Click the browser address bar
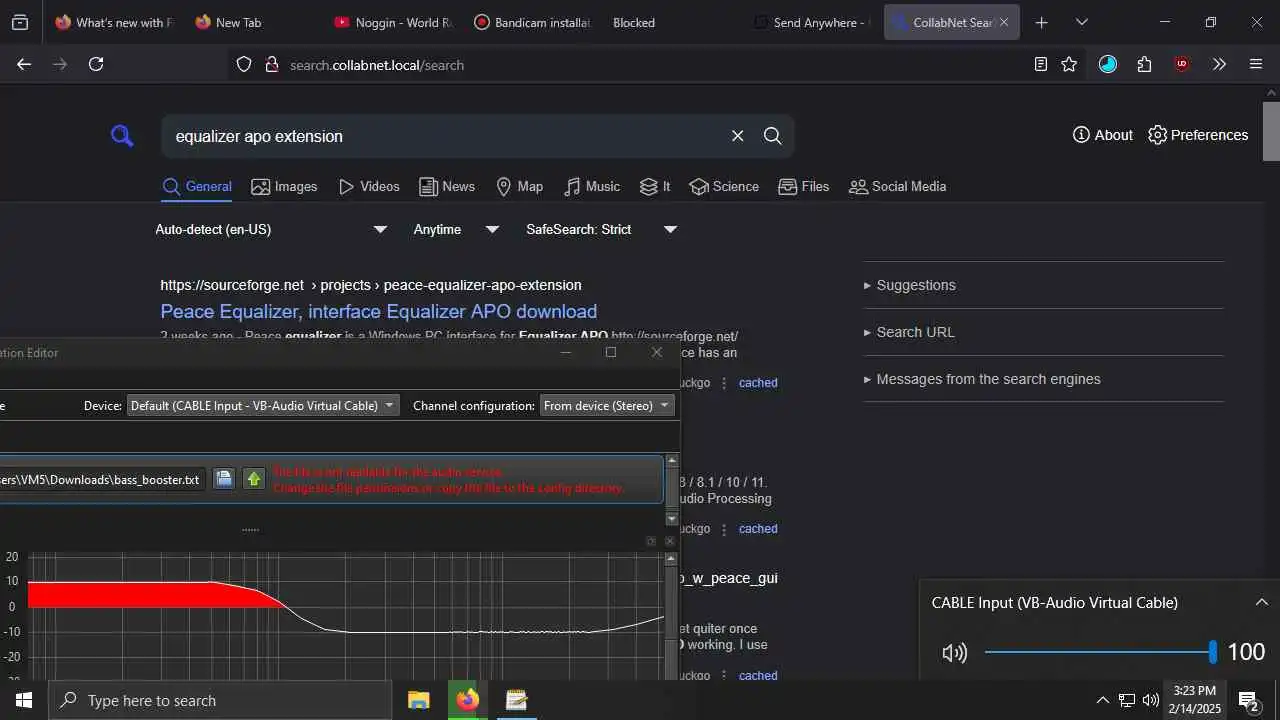The width and height of the screenshot is (1280, 720). tap(640, 65)
